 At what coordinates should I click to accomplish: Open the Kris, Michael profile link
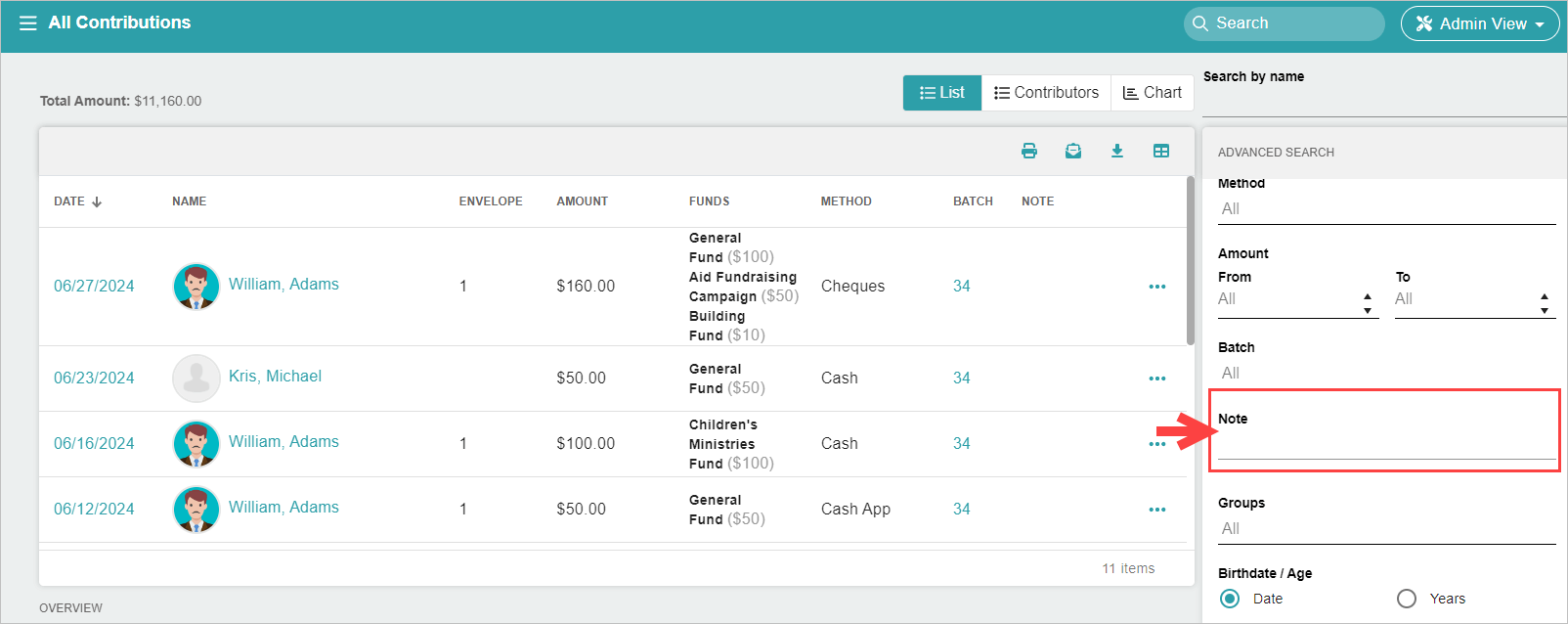pos(275,377)
